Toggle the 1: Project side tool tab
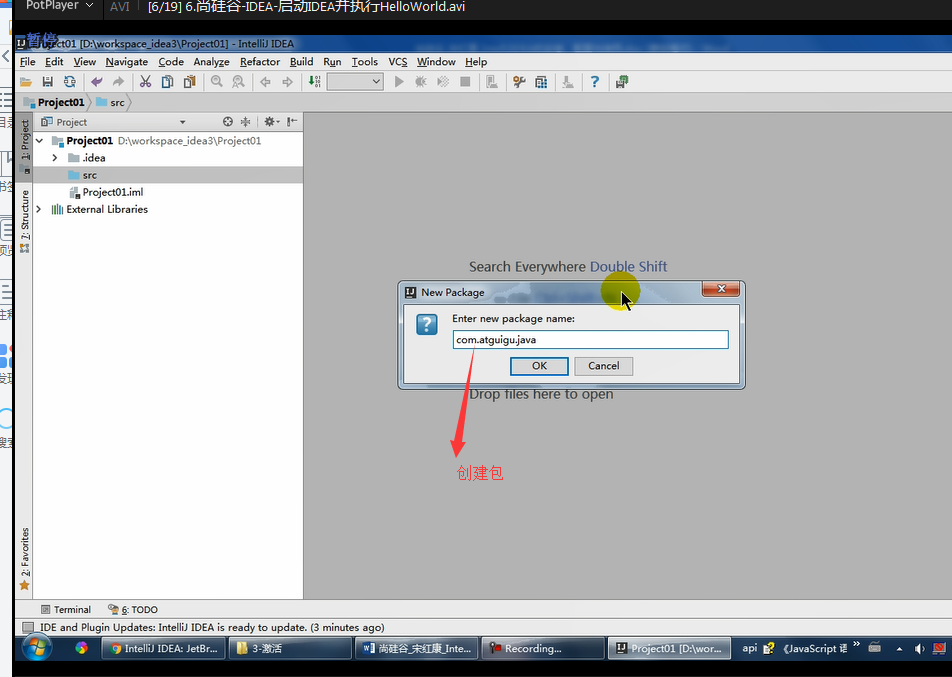Screen dimensions: 952x677 (x=24, y=146)
